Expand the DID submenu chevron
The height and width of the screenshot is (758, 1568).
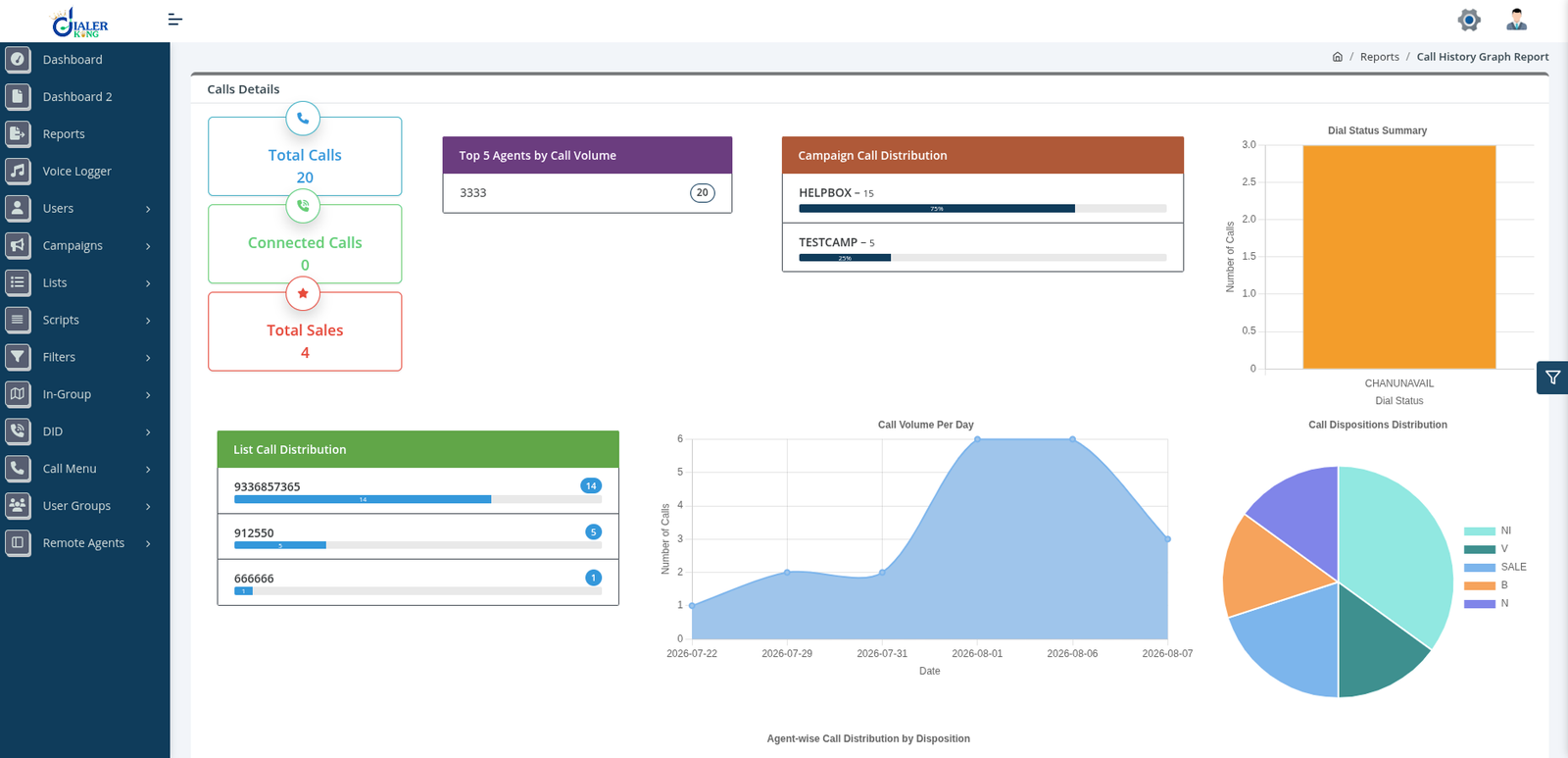[148, 432]
